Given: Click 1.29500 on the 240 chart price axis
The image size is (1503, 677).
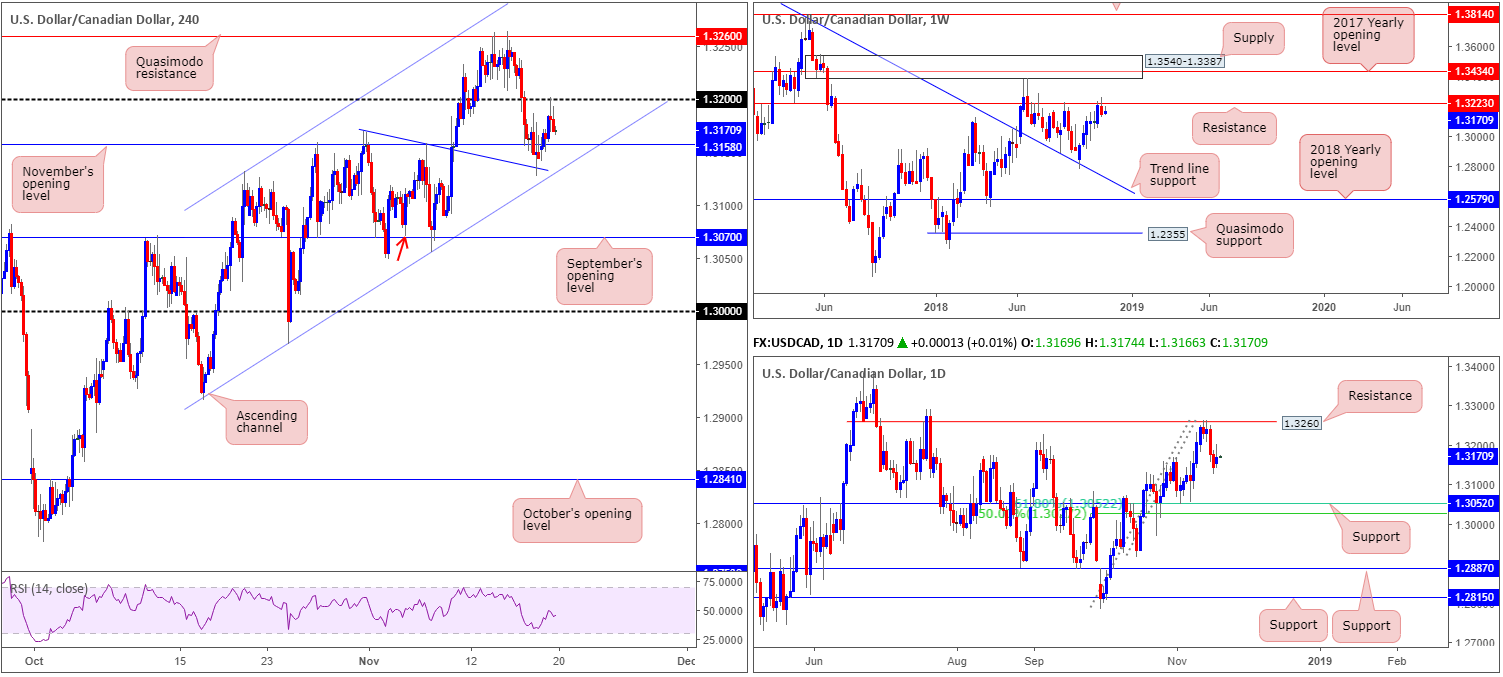Looking at the screenshot, I should (x=721, y=365).
